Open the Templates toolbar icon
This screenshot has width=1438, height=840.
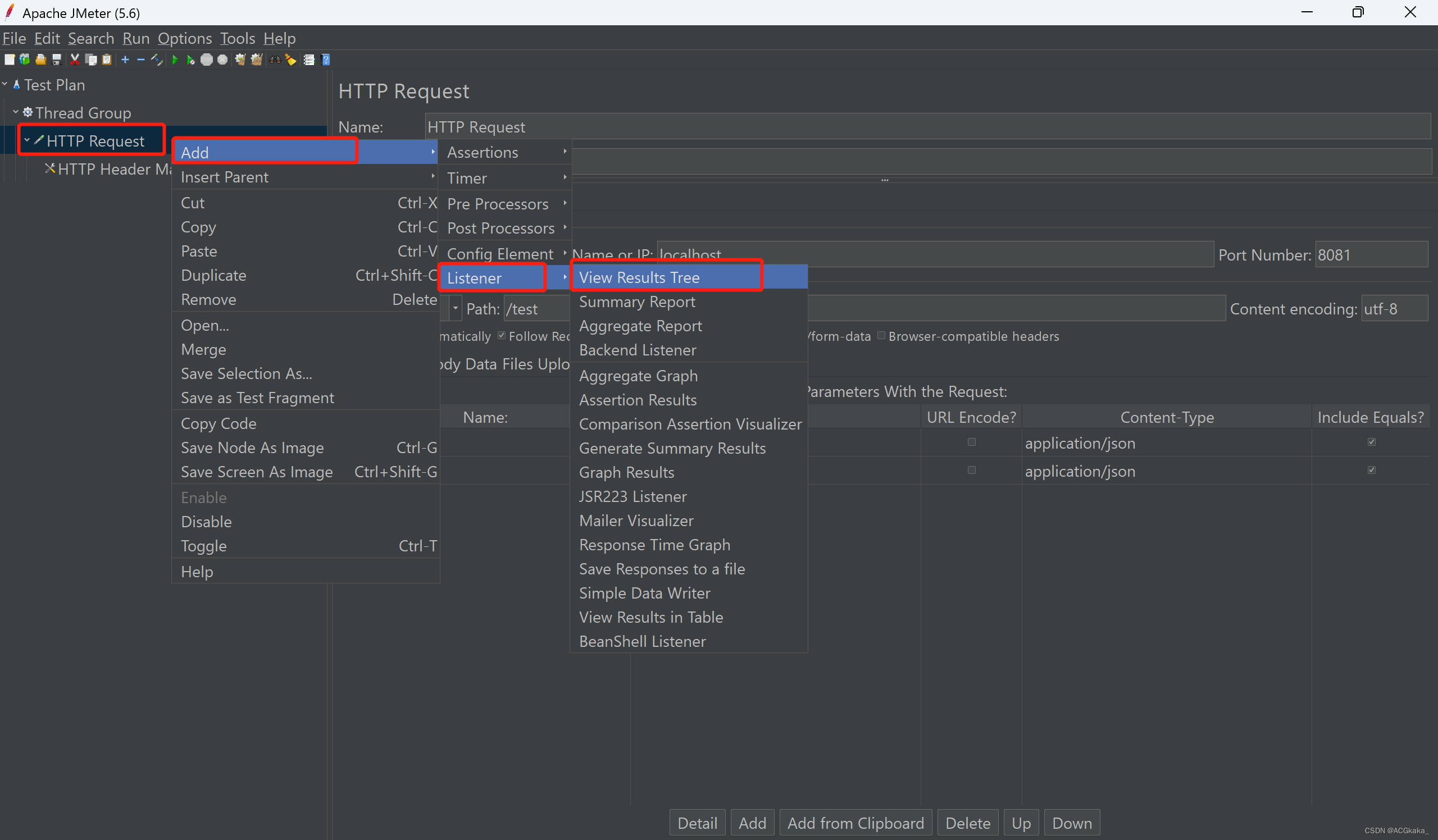click(x=25, y=60)
